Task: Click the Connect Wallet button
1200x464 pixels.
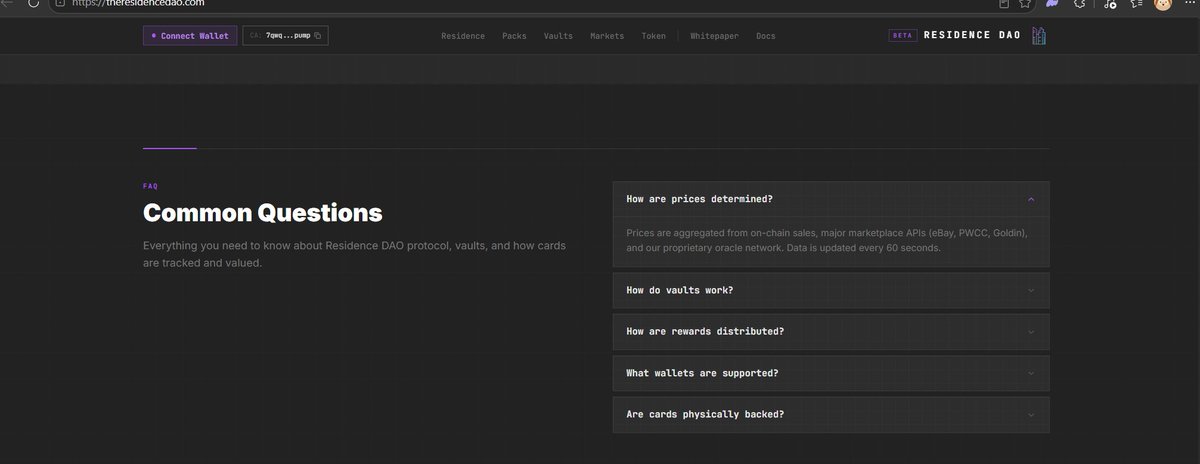Action: (190, 36)
